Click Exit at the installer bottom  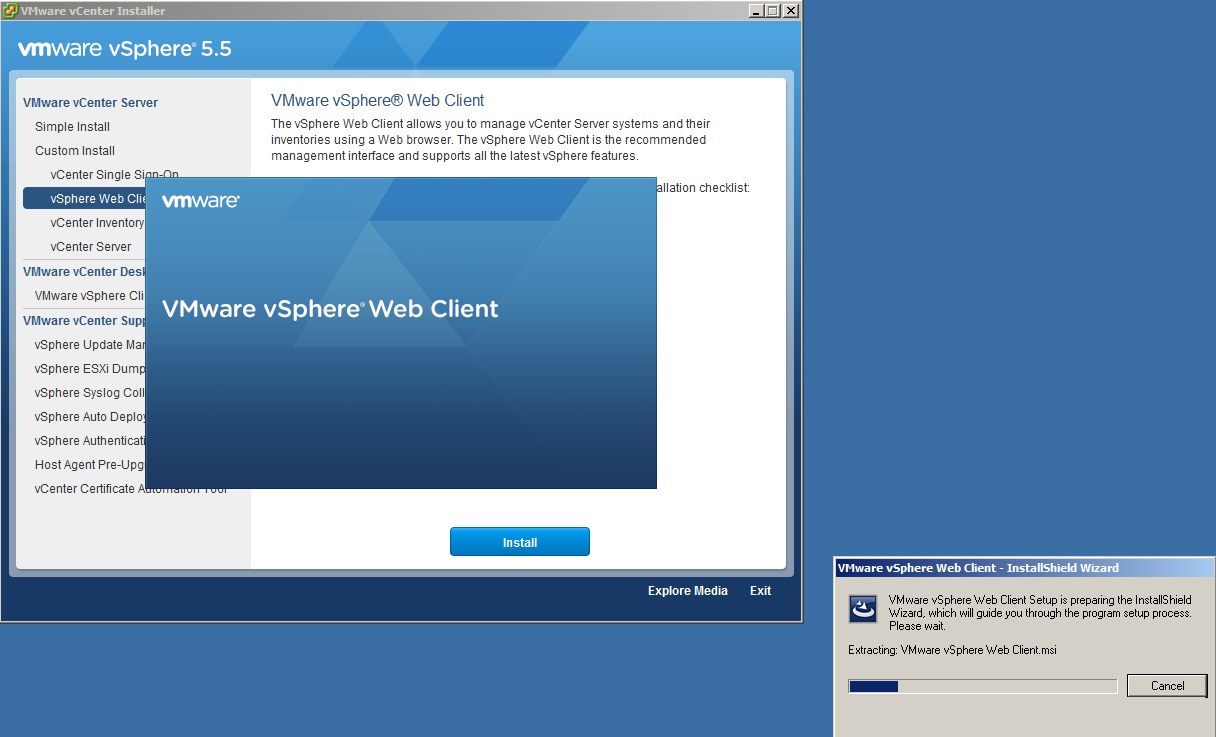[760, 591]
